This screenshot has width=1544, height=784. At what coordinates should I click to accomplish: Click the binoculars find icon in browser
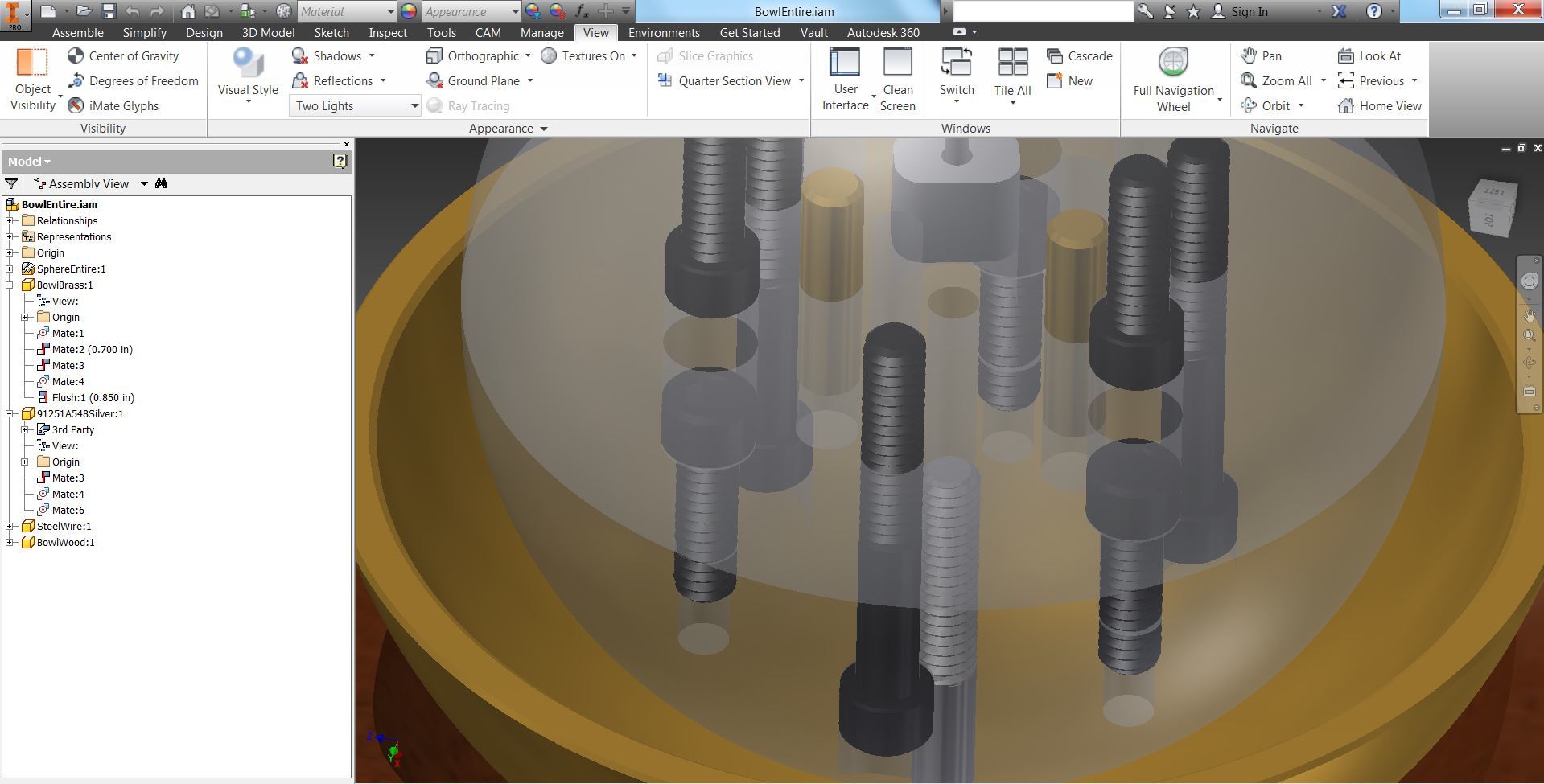[x=161, y=183]
